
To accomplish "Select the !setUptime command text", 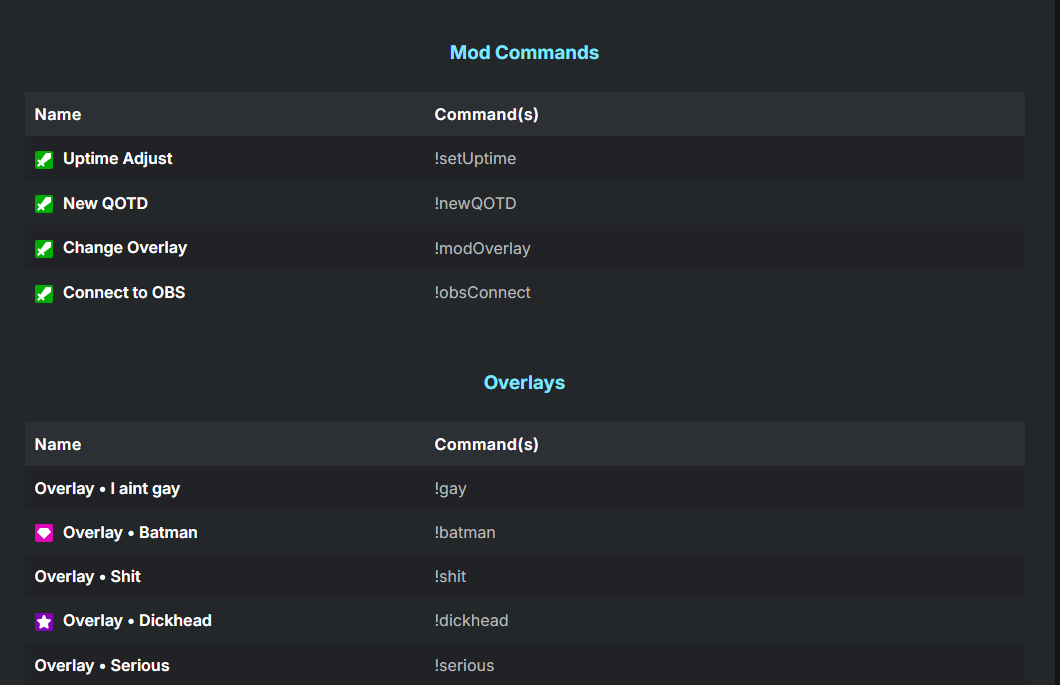I will pos(475,159).
